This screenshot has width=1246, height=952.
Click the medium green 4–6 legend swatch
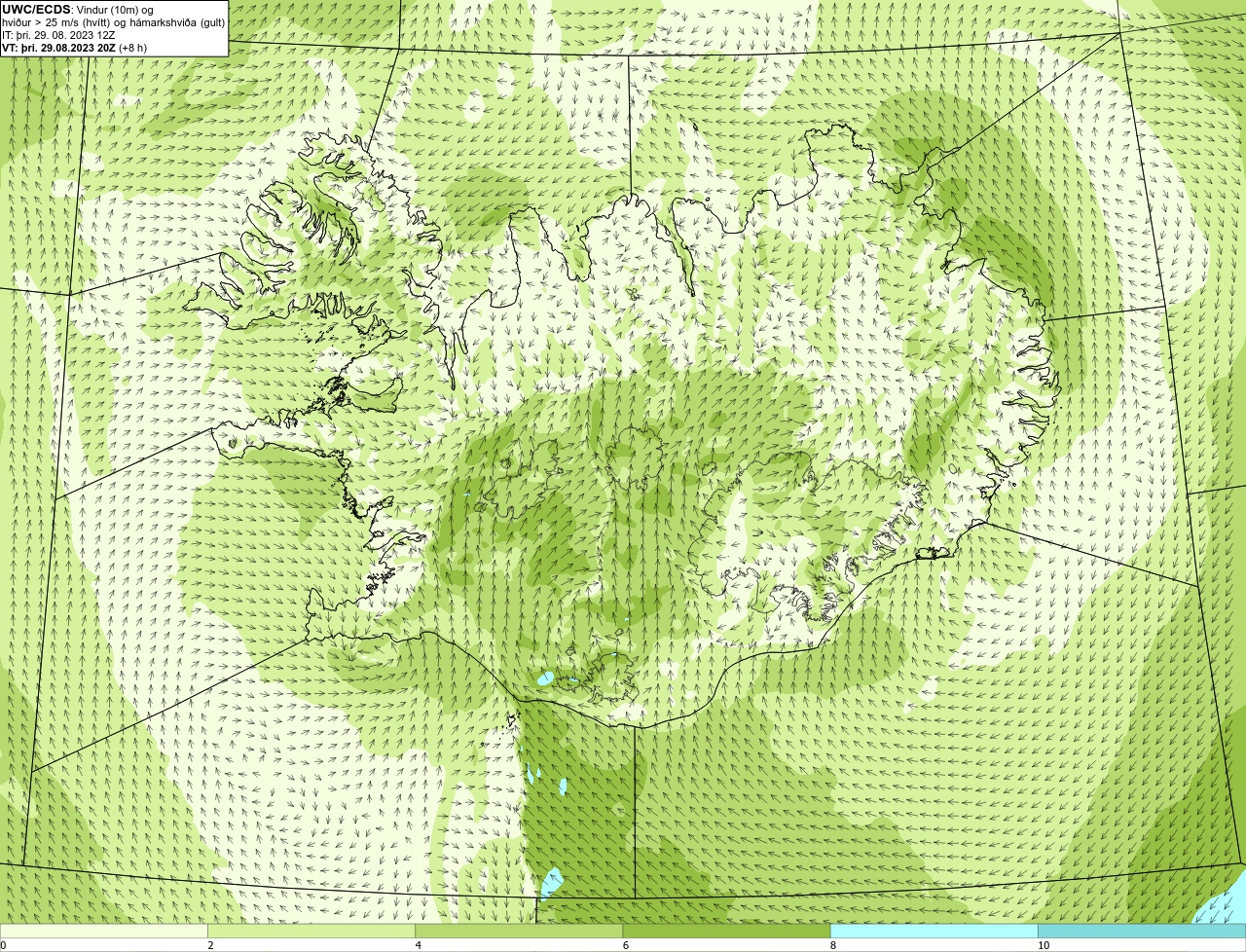tap(519, 931)
